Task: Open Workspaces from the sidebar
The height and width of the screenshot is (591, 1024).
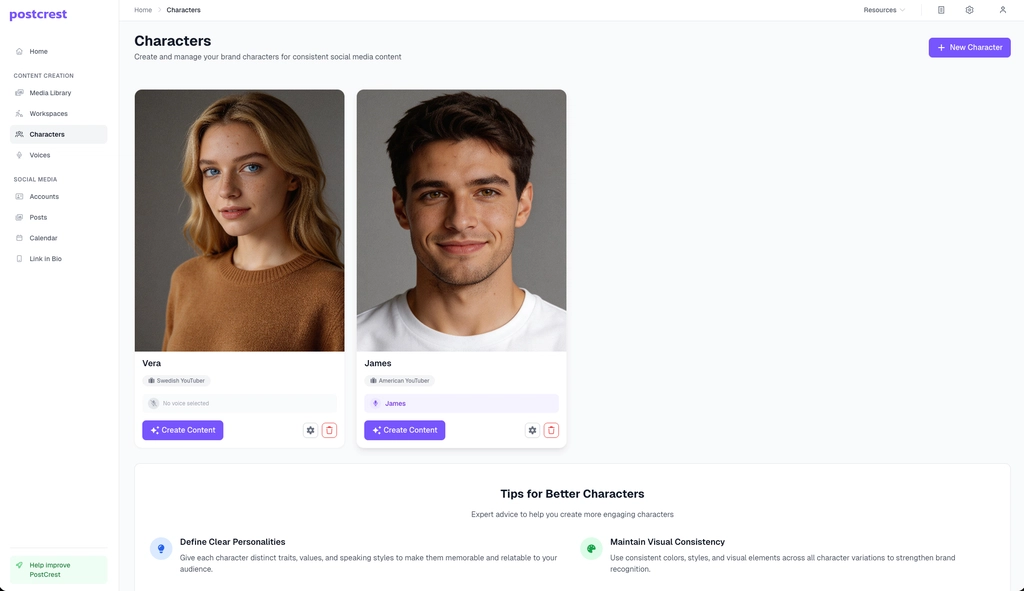Action: [48, 114]
